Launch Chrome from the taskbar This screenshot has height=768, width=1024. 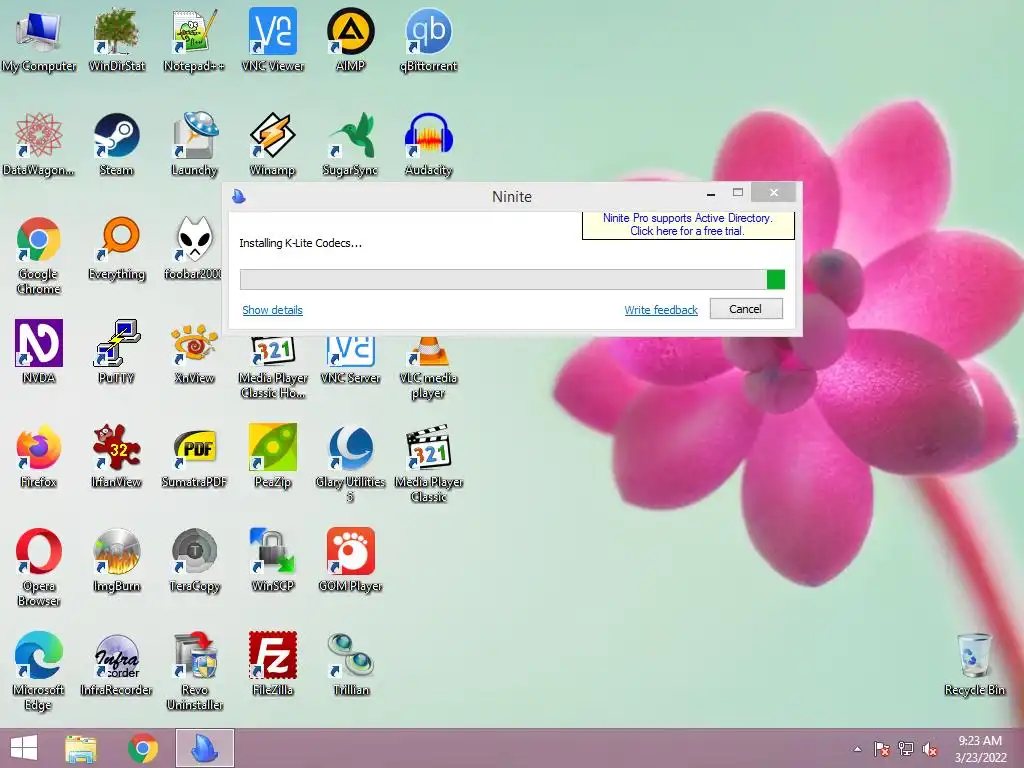point(142,748)
